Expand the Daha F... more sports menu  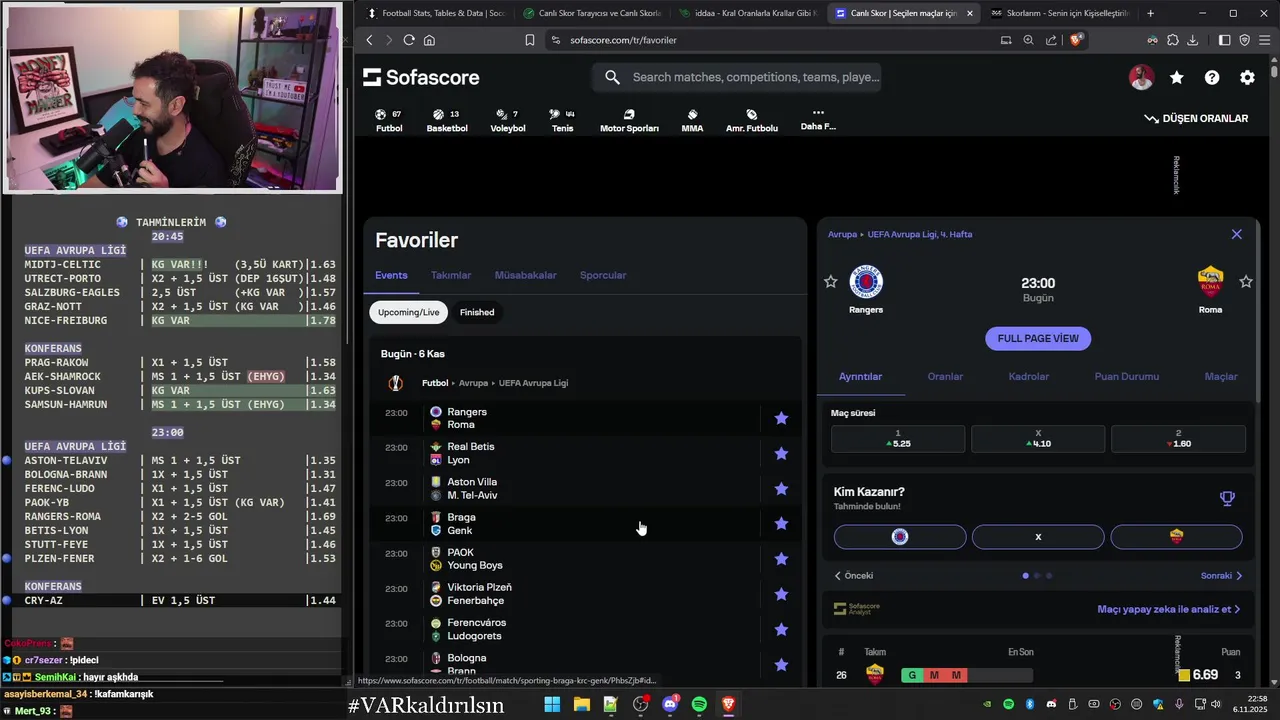click(818, 119)
